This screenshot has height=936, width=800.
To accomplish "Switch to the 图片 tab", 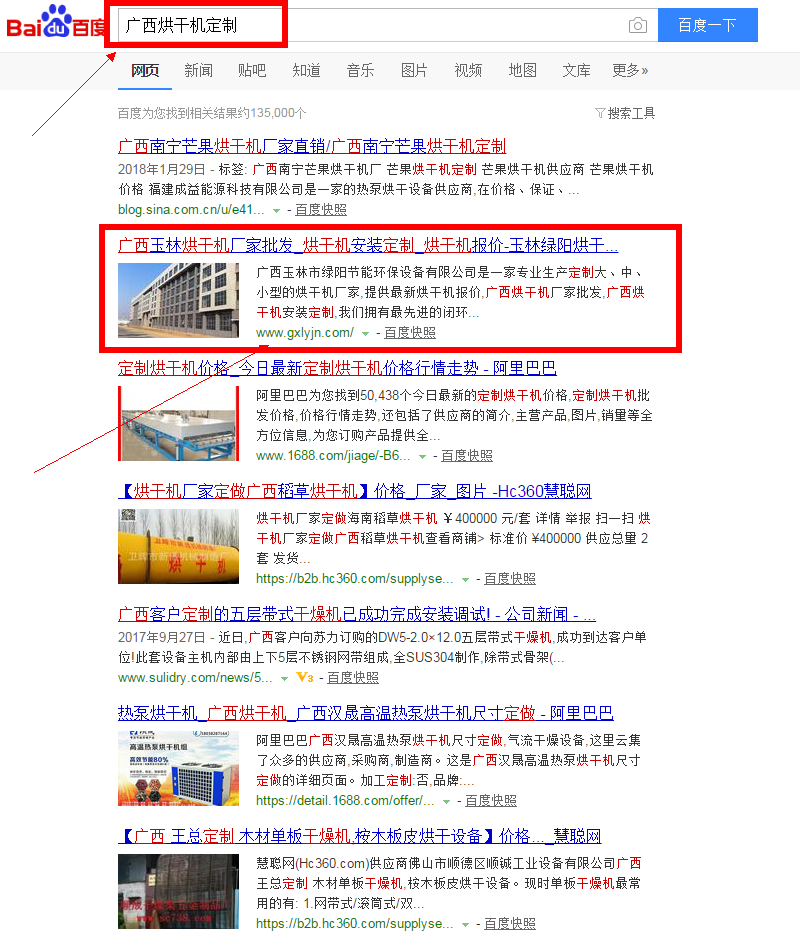I will [414, 70].
